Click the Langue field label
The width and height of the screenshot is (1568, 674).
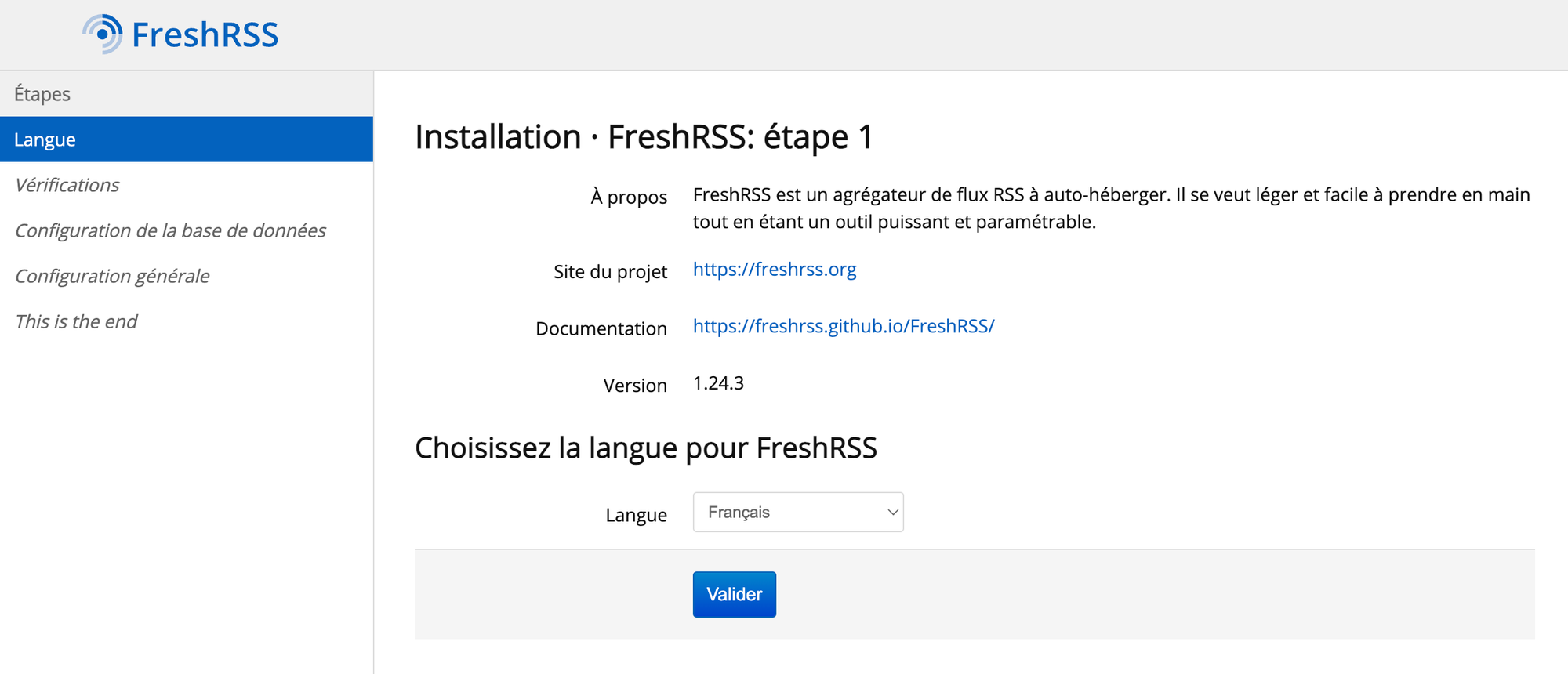click(636, 515)
